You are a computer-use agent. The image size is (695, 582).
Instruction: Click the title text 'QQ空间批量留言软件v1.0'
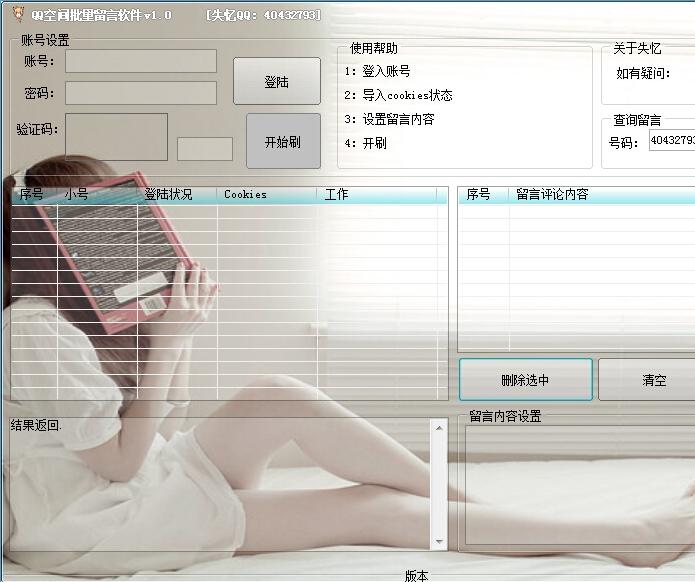pos(101,15)
